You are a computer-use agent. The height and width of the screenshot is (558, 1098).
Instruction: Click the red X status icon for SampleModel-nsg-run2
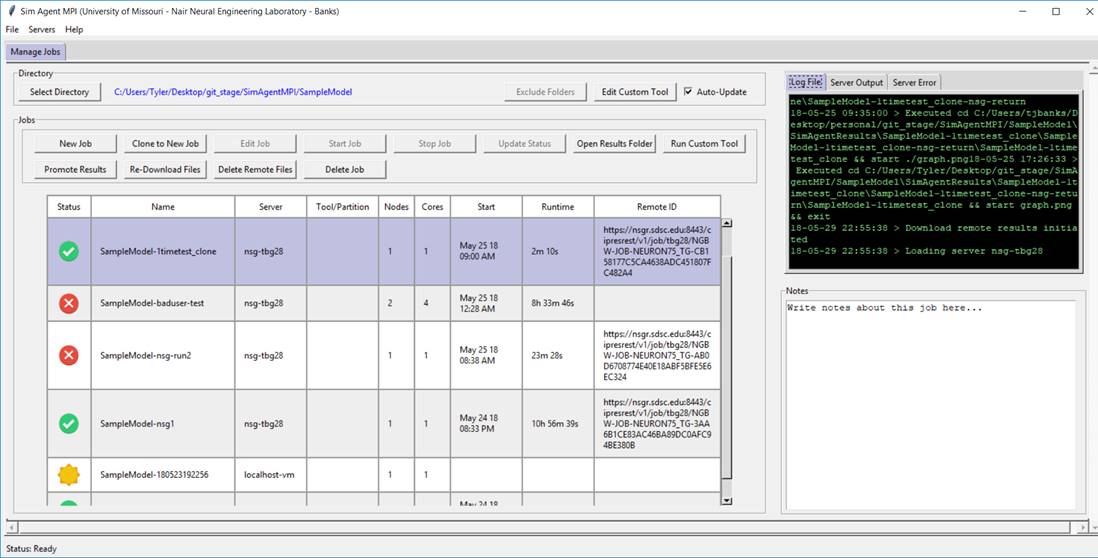[x=69, y=356]
